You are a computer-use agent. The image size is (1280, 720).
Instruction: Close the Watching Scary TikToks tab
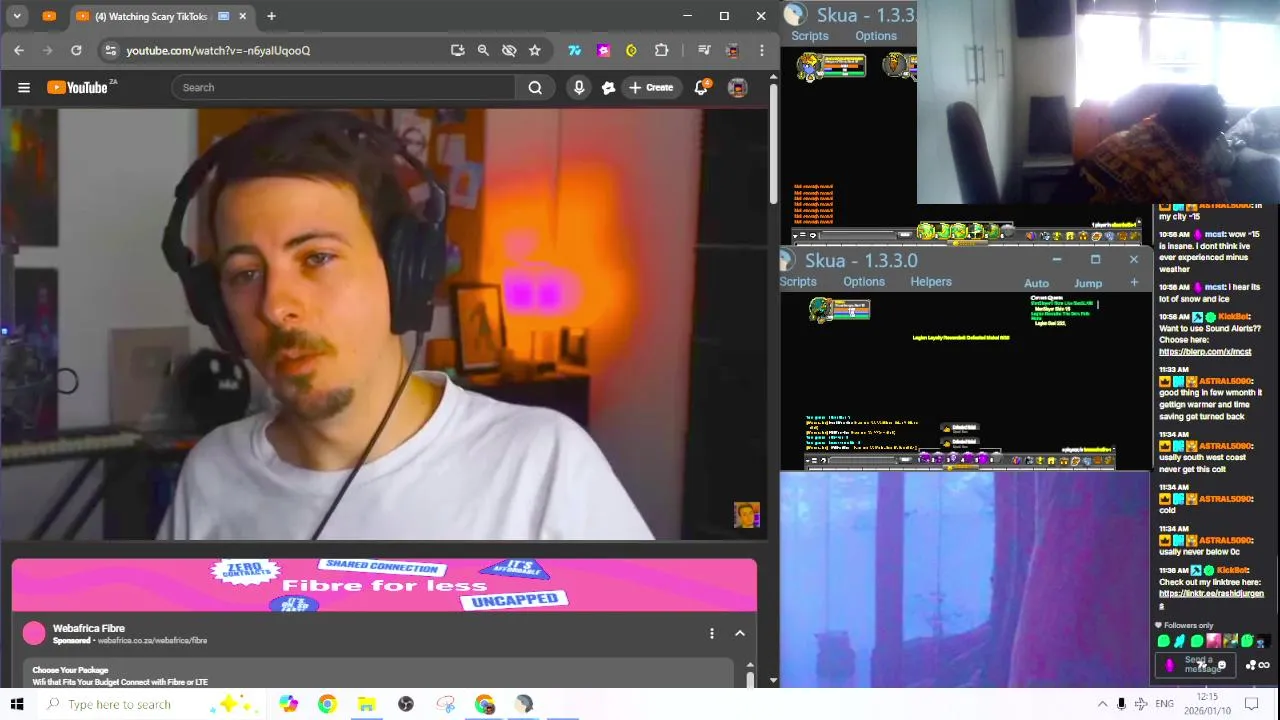coord(242,16)
